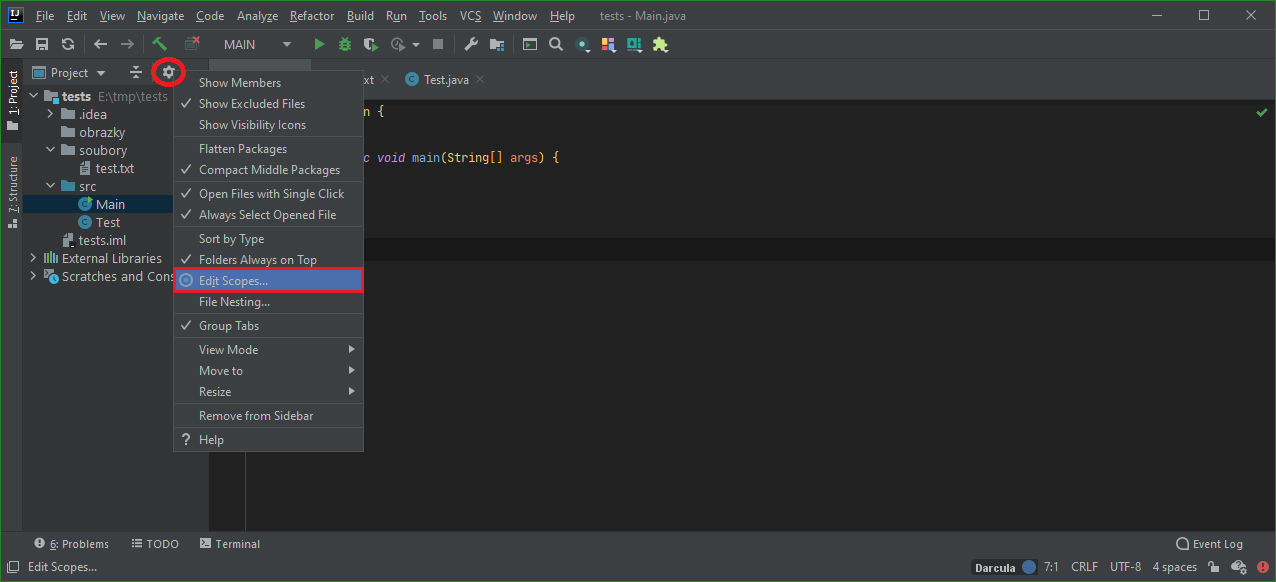Click the blue Darcula theme color circle
This screenshot has width=1276, height=582.
coord(1030,566)
